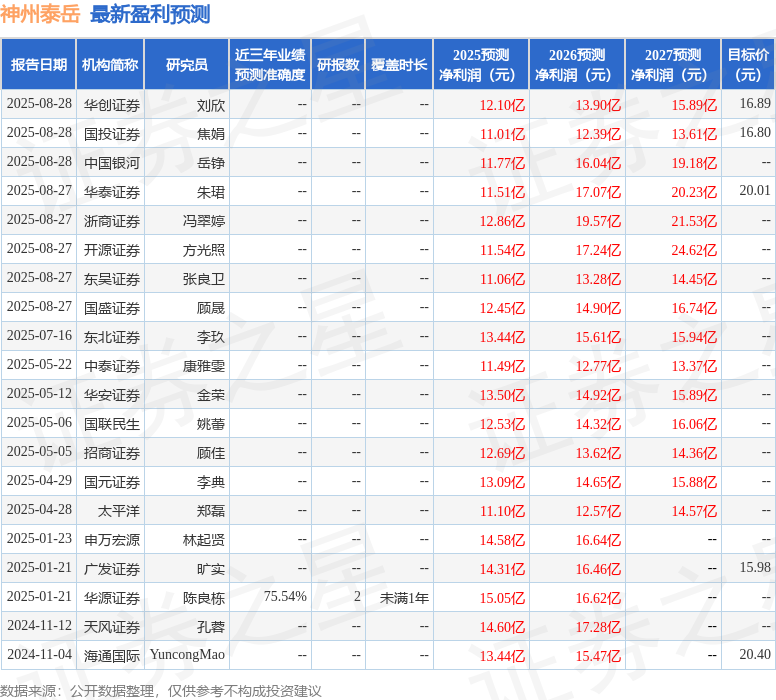Click the date 2025-05-05

(x=40, y=451)
